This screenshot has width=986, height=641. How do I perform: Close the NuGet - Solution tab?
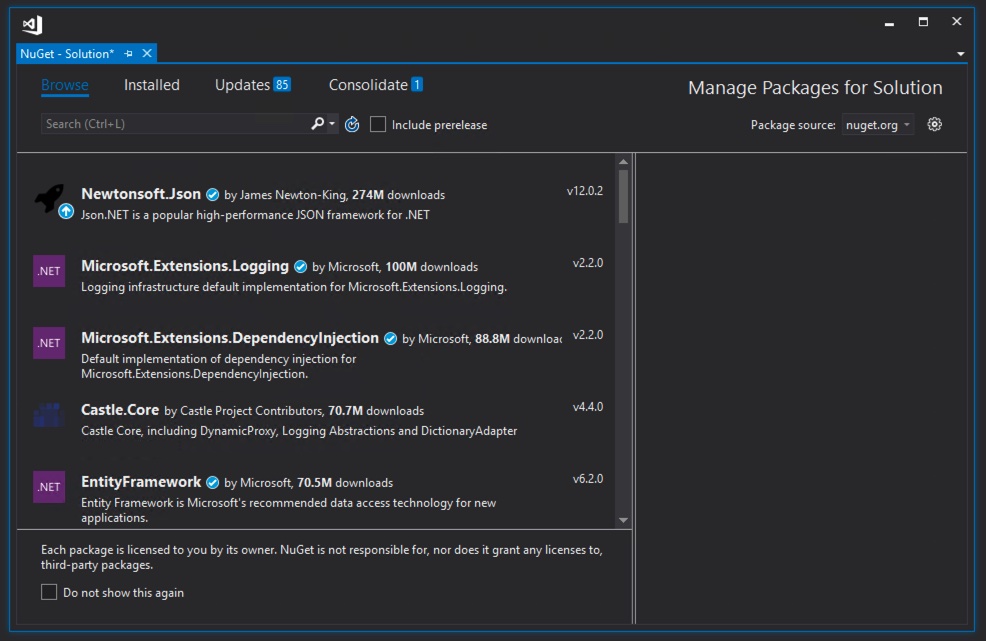(147, 53)
